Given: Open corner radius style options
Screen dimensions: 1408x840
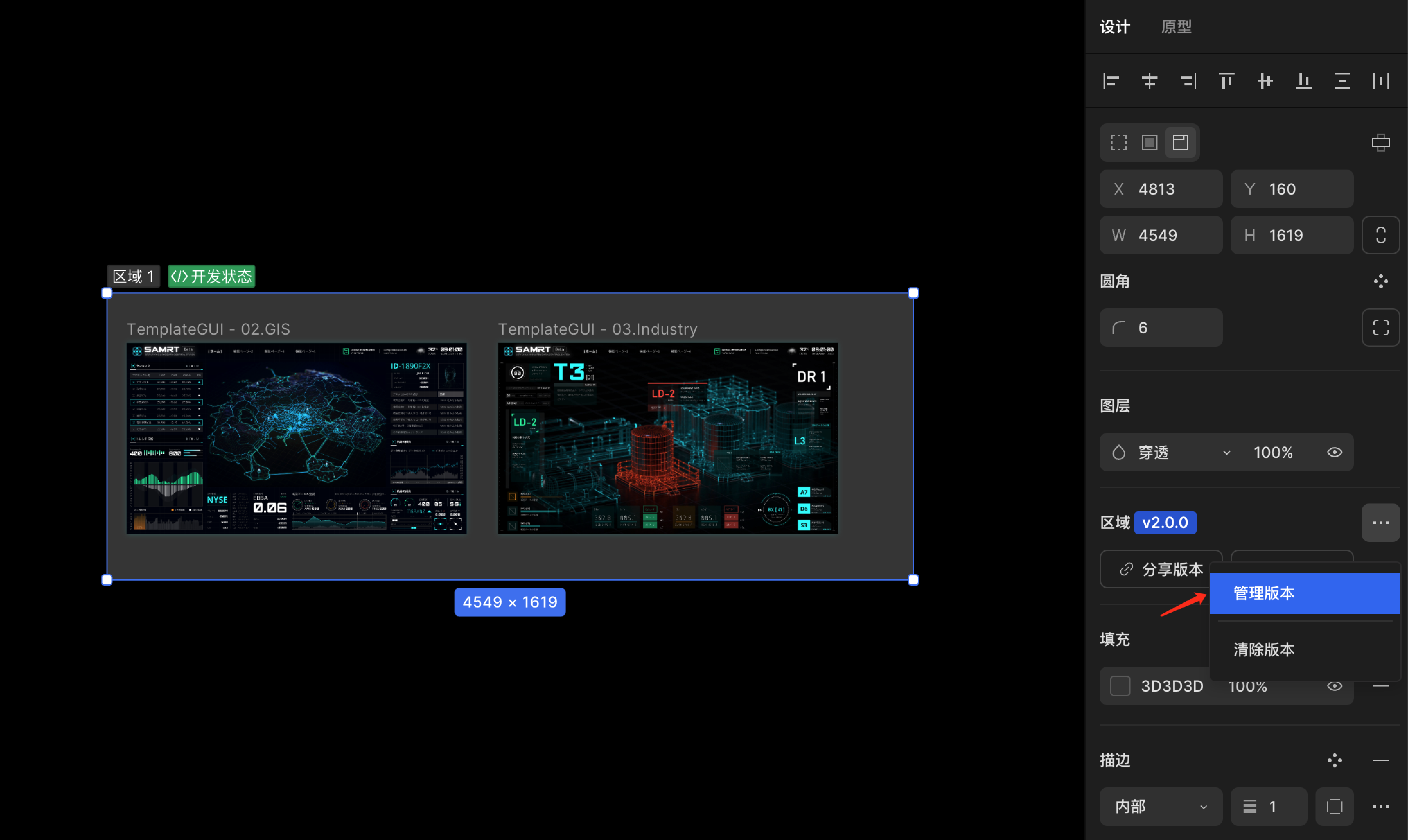Looking at the screenshot, I should (1381, 281).
